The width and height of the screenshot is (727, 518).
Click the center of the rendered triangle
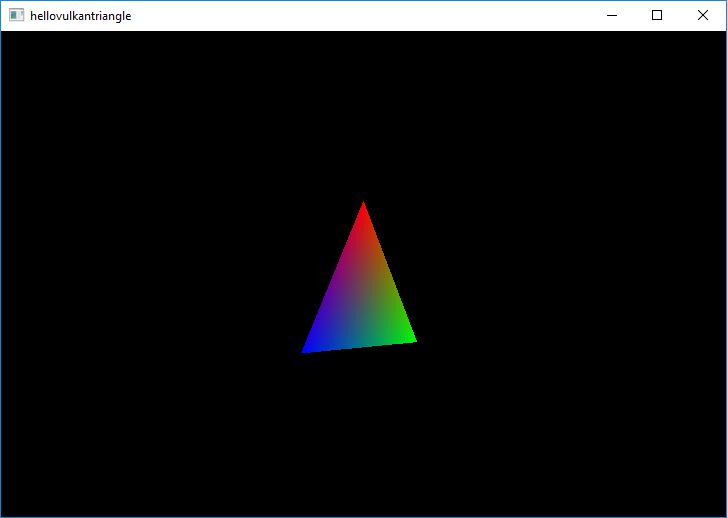pyautogui.click(x=361, y=300)
